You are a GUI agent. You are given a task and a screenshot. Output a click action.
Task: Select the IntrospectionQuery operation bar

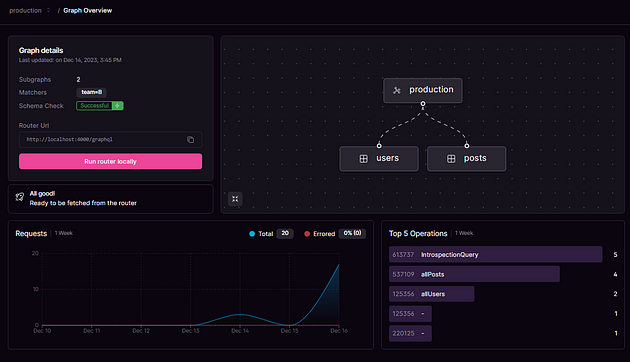[495, 254]
